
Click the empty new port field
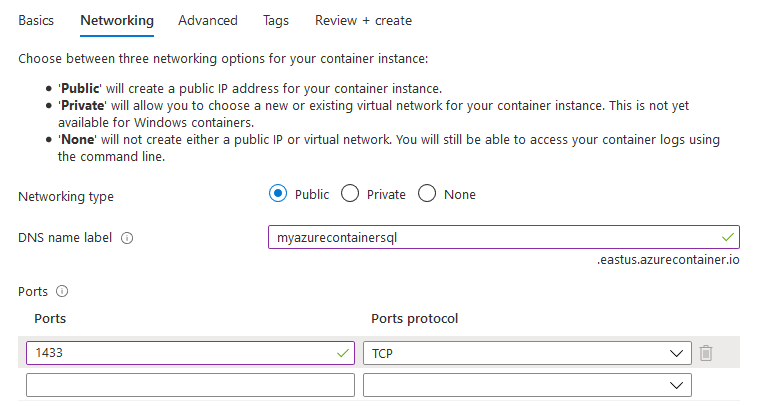190,385
